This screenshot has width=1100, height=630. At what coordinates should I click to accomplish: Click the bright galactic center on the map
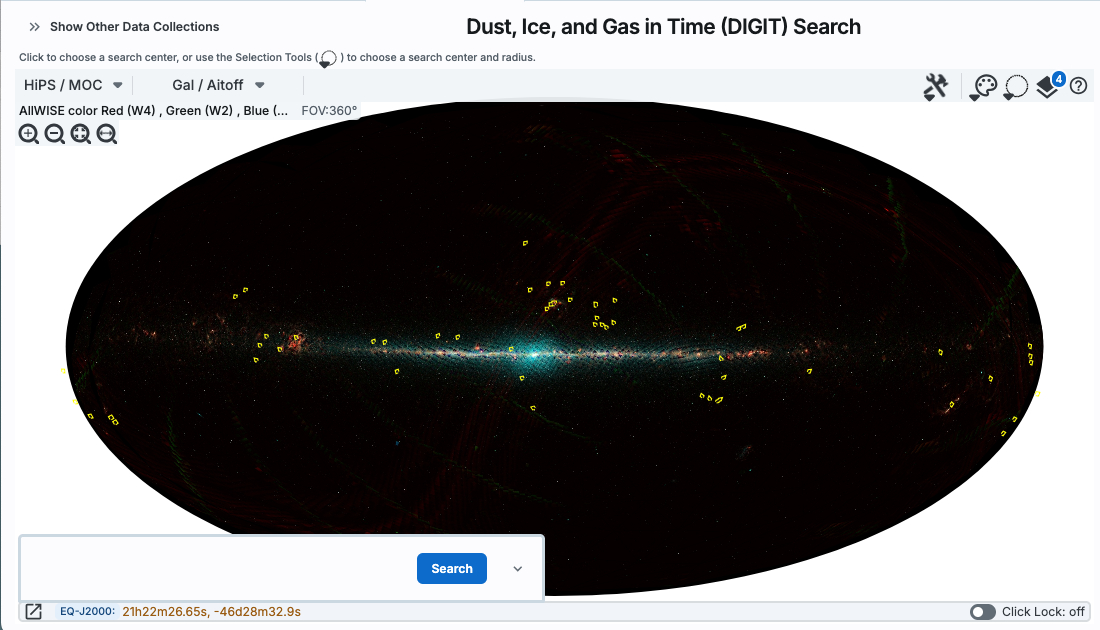point(531,353)
